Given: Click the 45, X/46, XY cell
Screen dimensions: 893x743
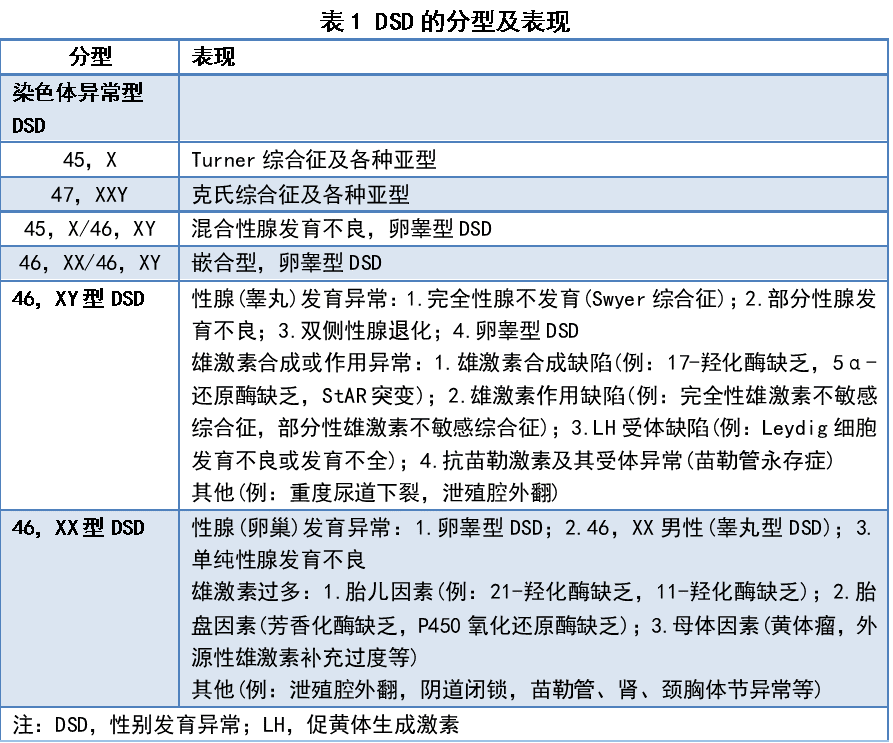Looking at the screenshot, I should 88,228.
